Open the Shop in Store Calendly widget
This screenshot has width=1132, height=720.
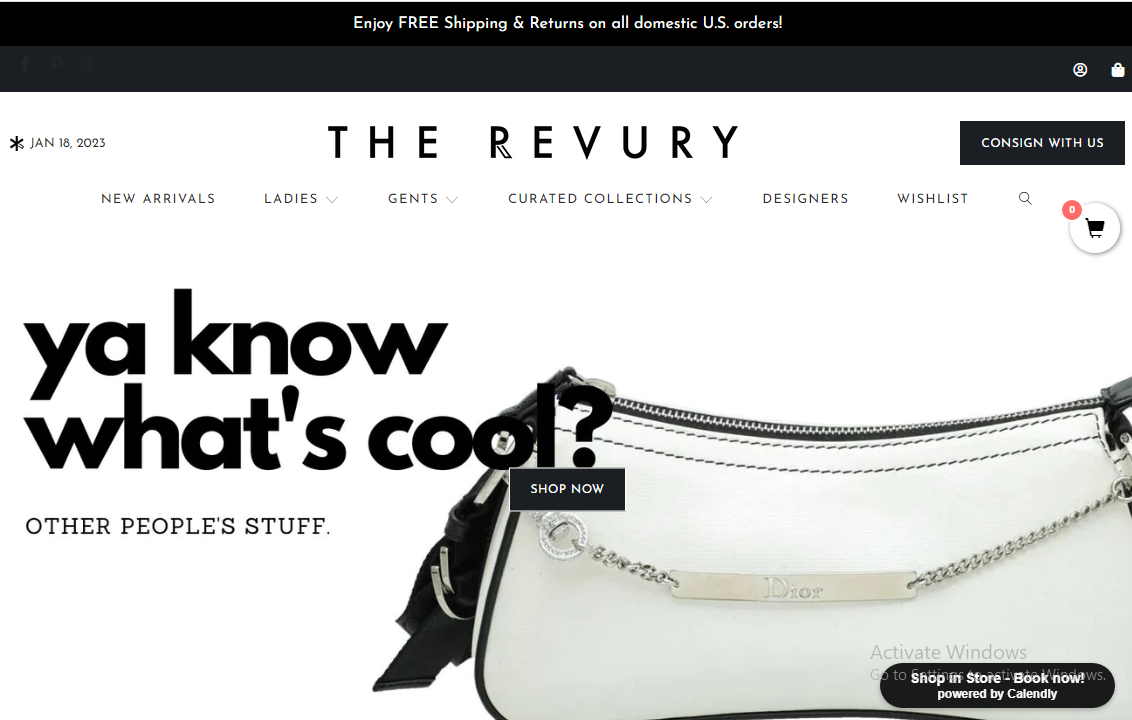pos(997,685)
